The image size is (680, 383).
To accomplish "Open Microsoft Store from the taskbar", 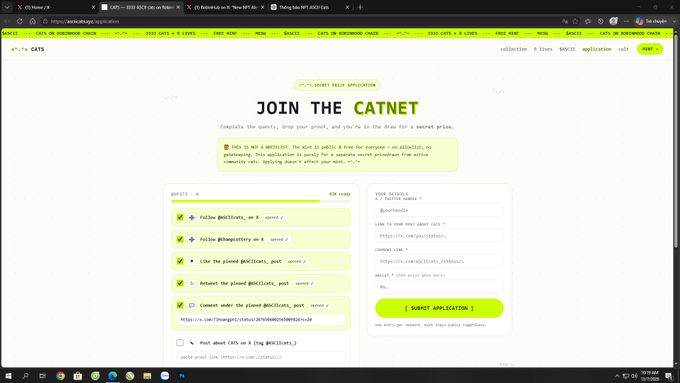I will (x=78, y=376).
